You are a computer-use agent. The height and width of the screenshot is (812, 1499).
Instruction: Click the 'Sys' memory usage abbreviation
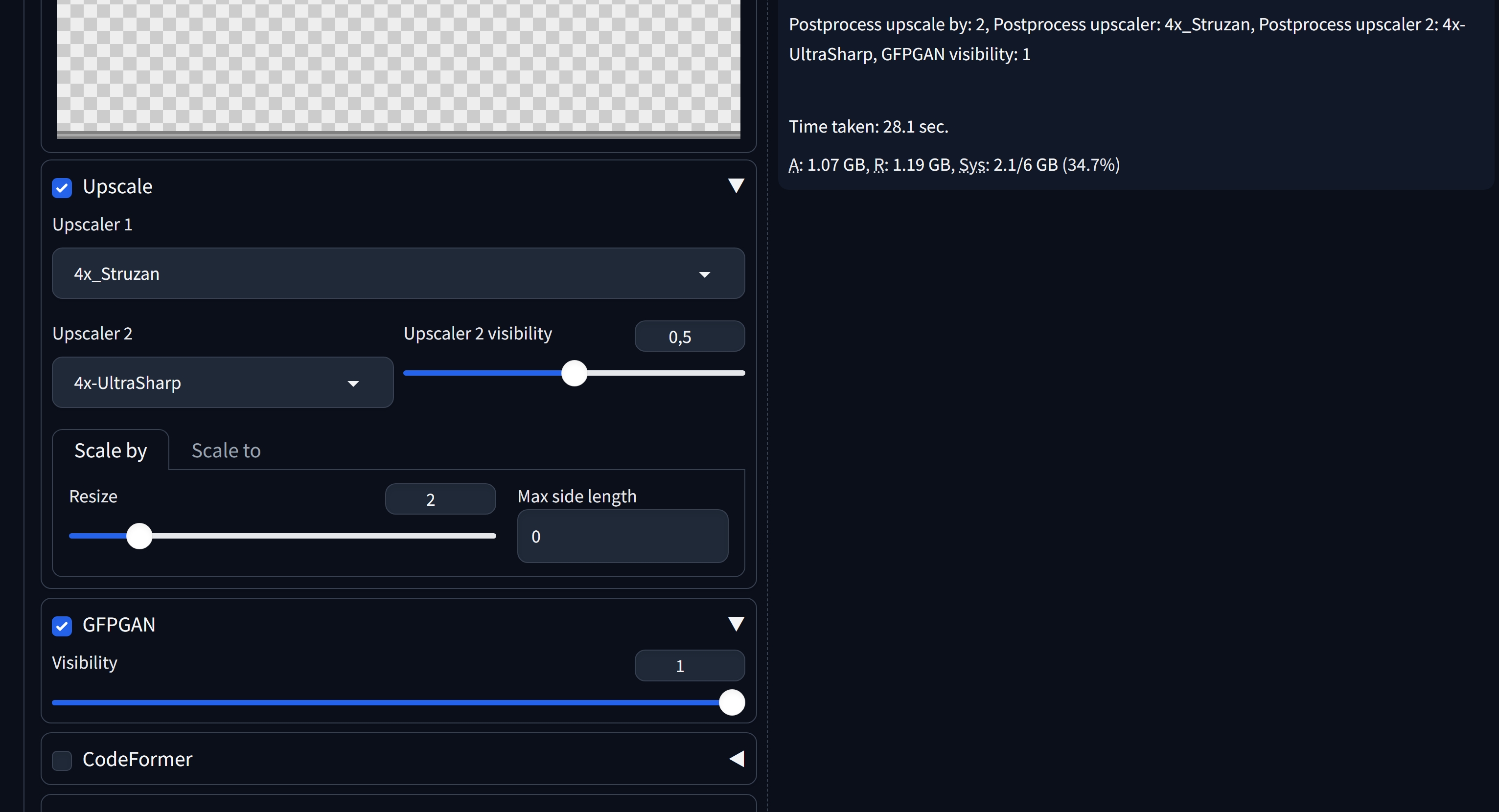point(973,165)
